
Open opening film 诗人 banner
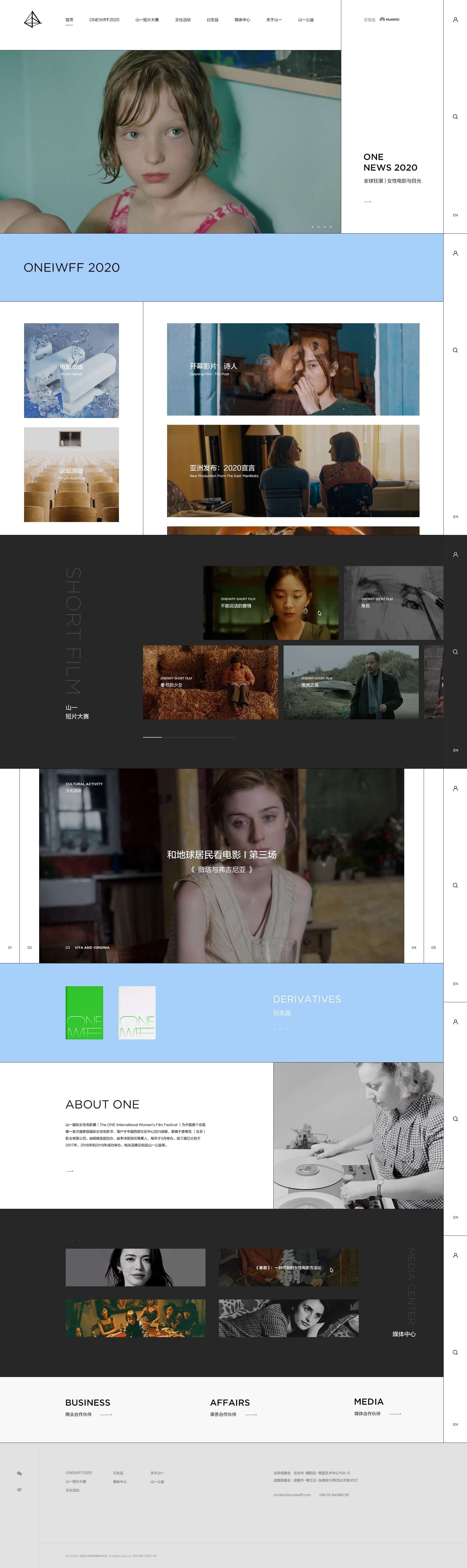(x=293, y=369)
